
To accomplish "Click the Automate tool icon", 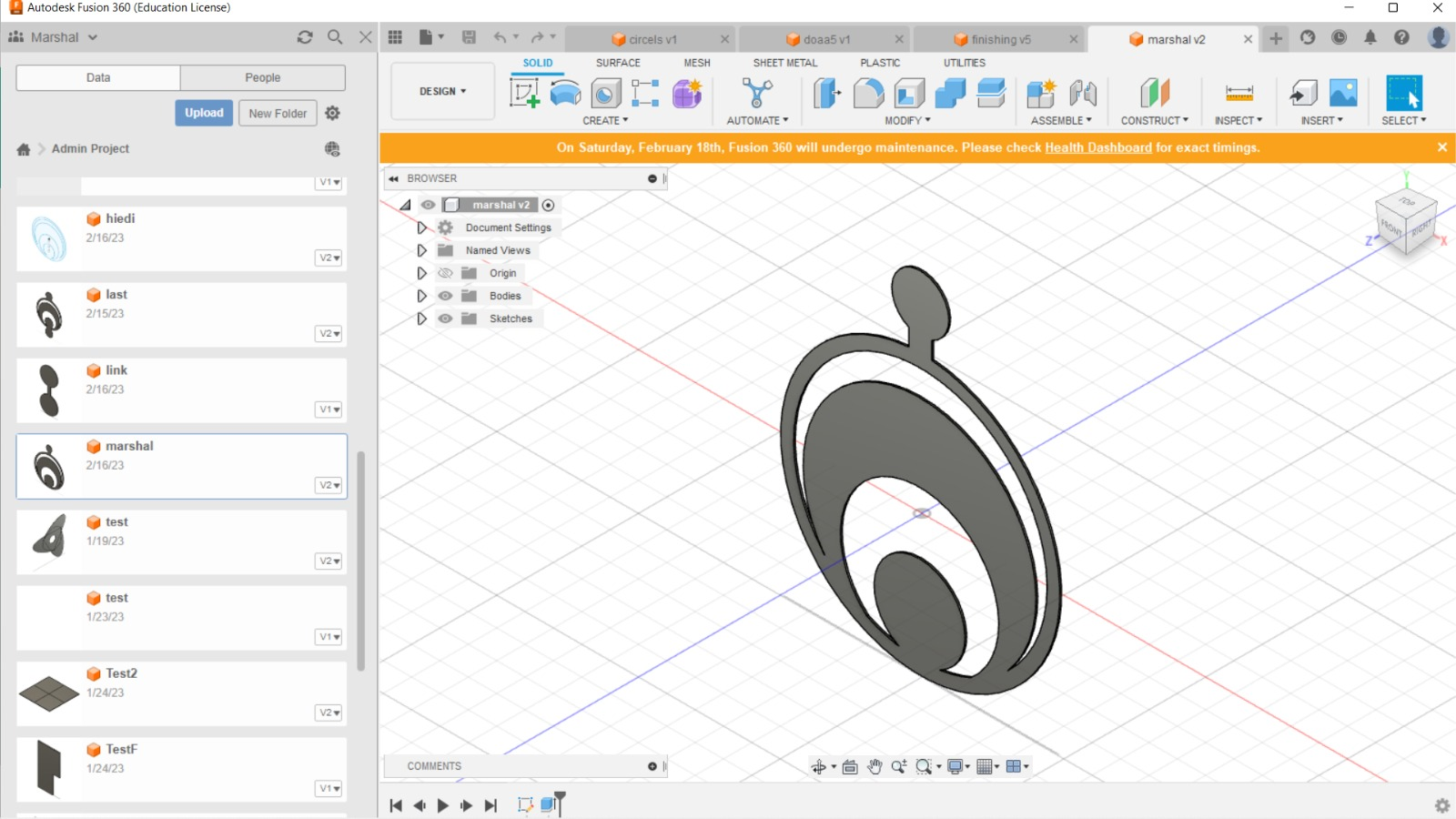I will coord(757,93).
